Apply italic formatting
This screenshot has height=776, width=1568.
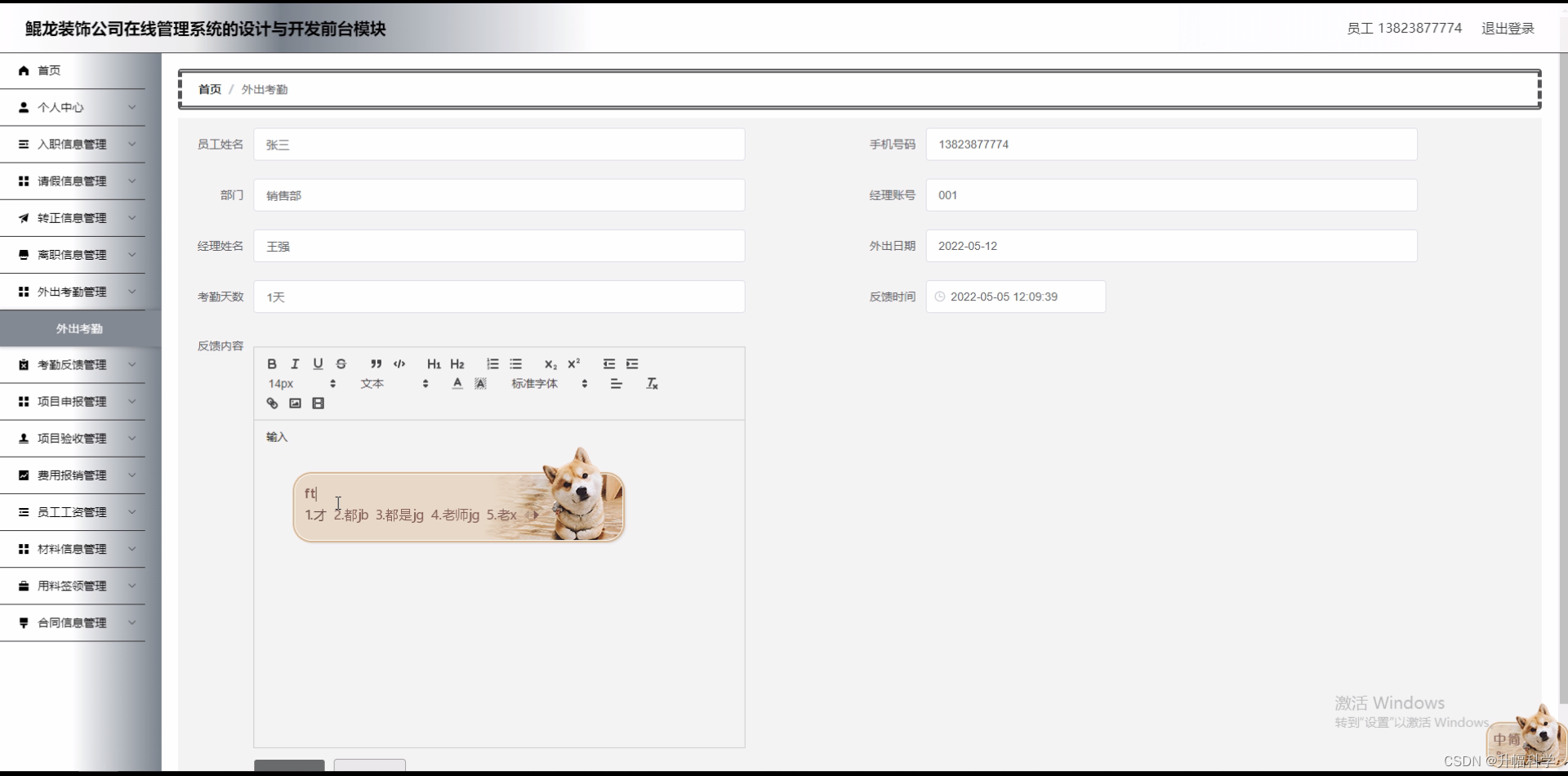coord(295,363)
